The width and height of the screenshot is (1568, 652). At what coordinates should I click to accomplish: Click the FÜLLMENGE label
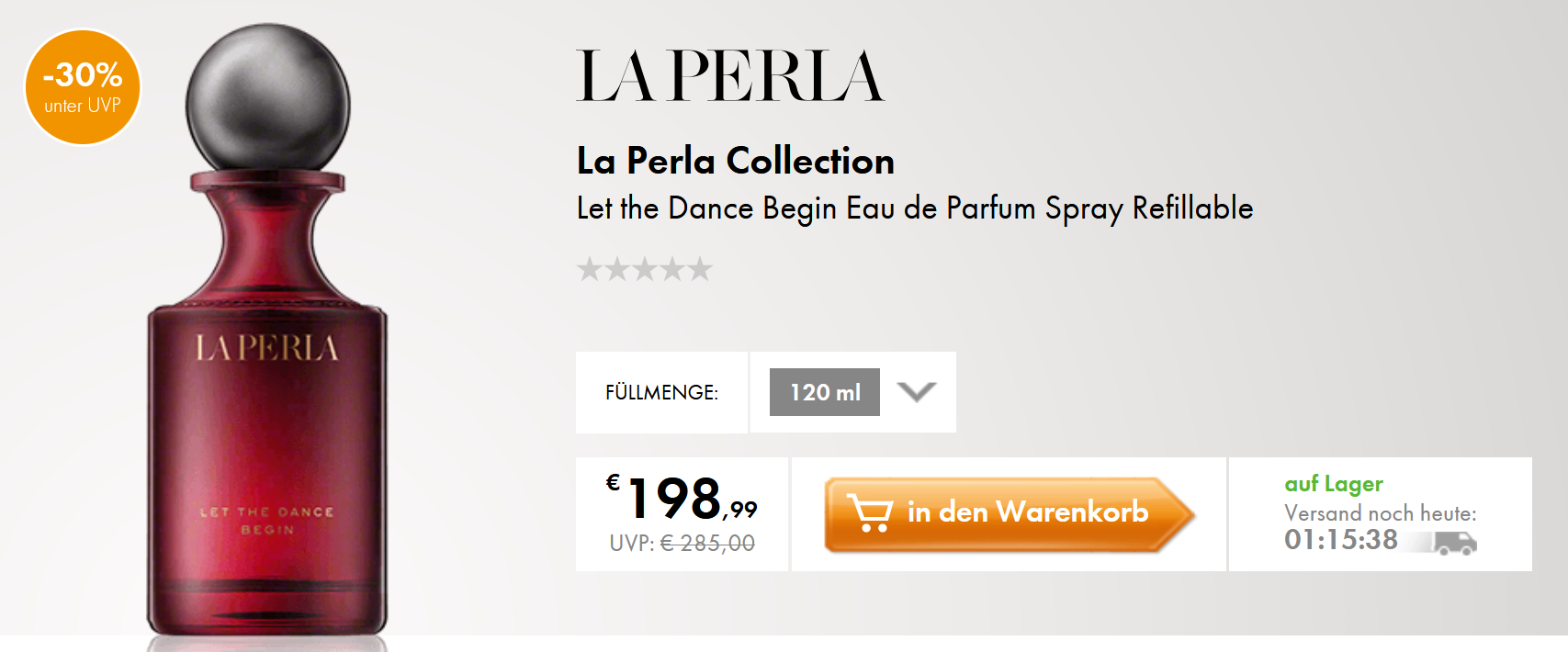point(661,393)
